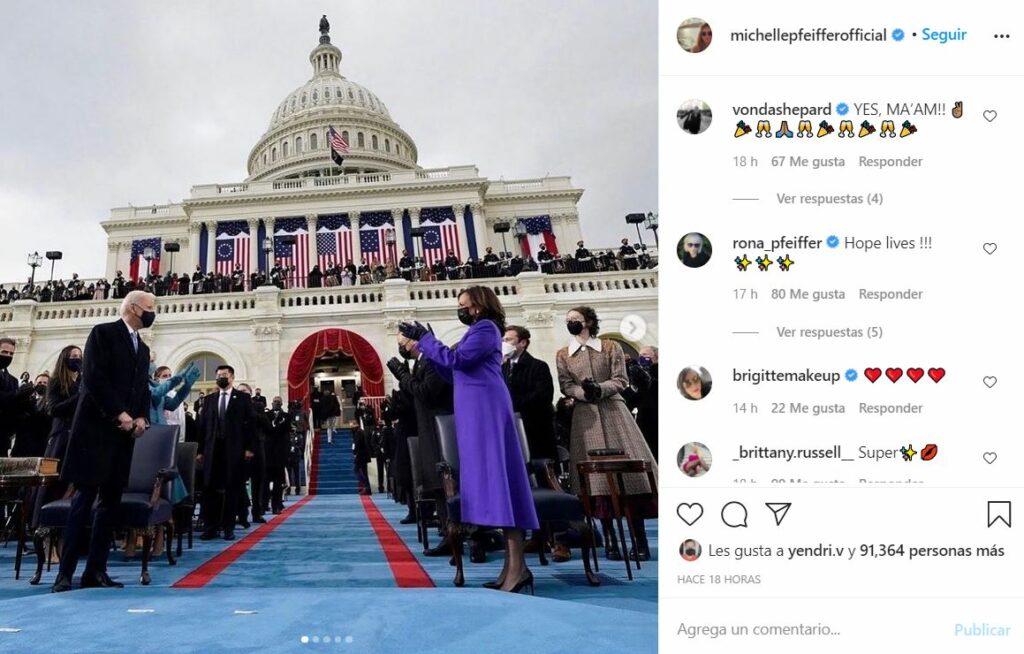Open michellepfeifferofficial profile name
The width and height of the screenshot is (1024, 654).
[808, 35]
